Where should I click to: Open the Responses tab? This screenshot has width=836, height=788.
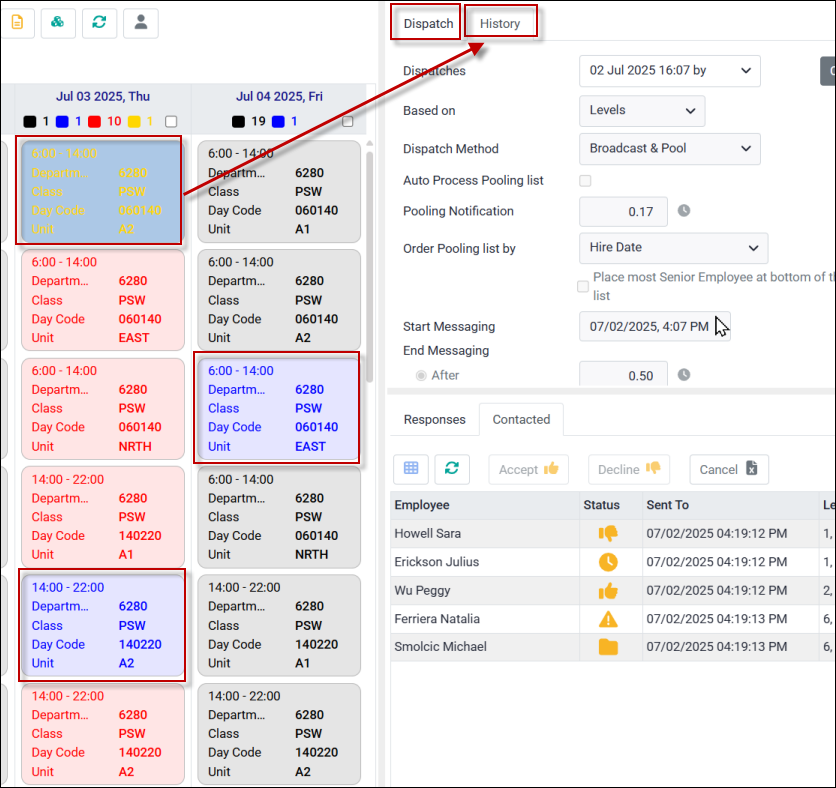pos(435,420)
